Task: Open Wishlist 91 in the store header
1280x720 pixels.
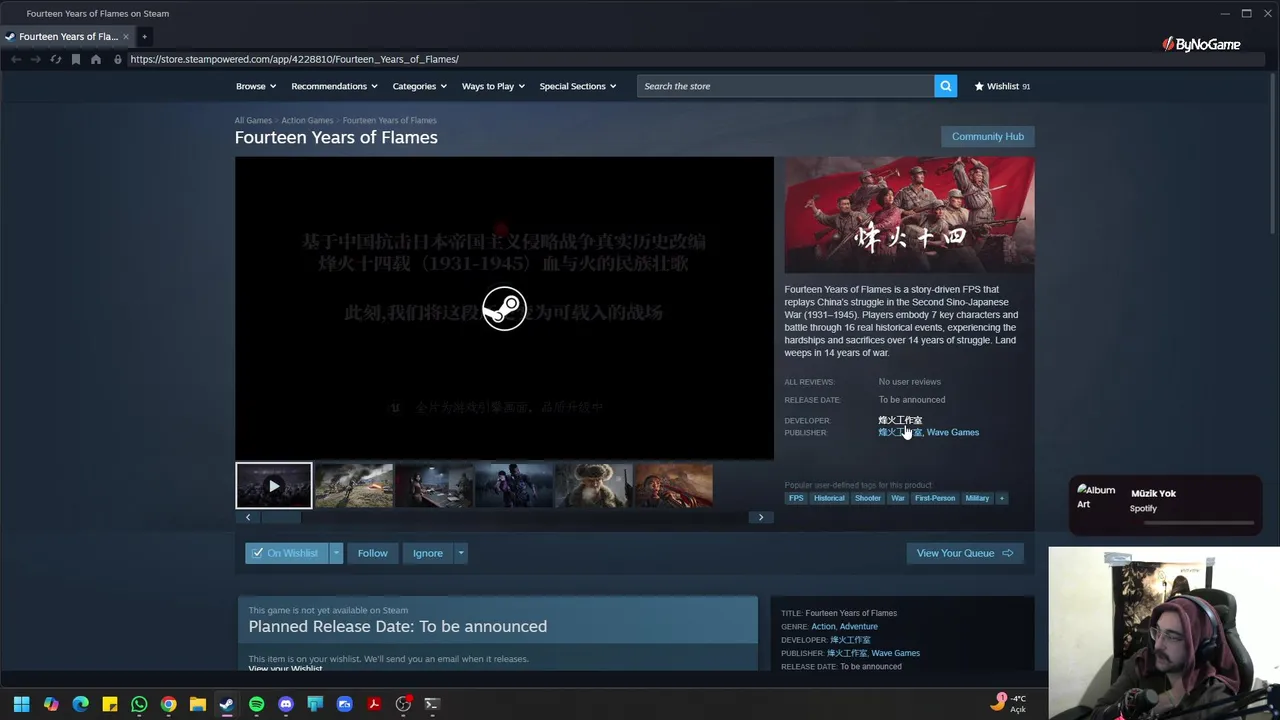Action: [1002, 86]
